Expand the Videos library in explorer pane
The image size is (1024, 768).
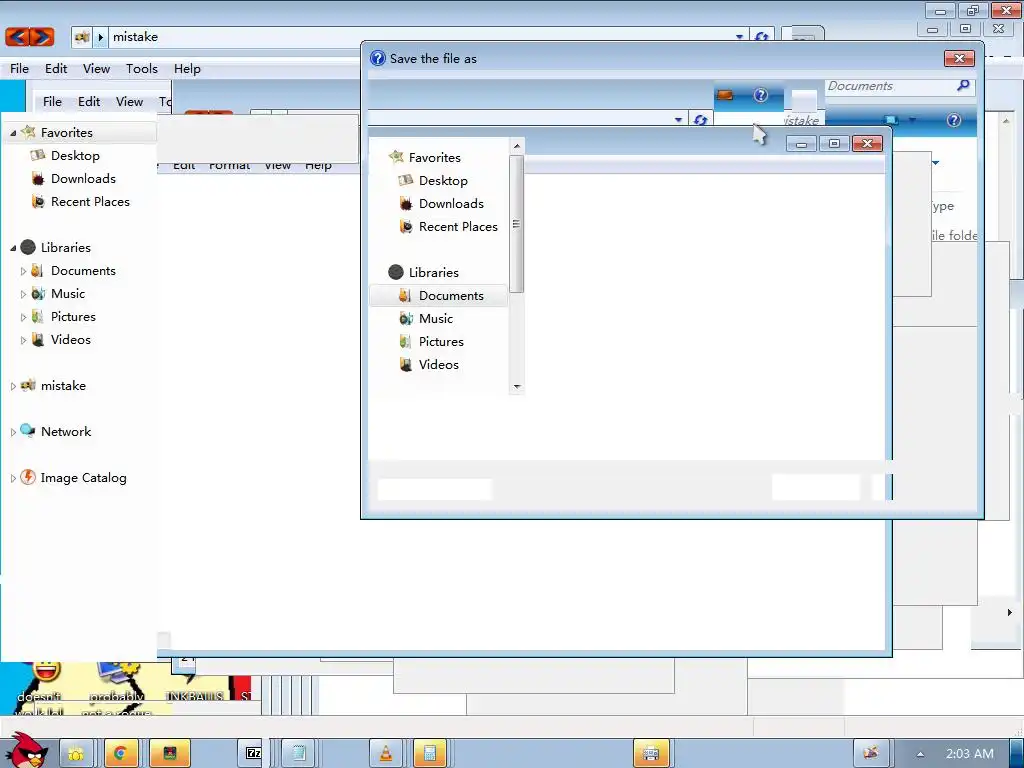click(24, 340)
